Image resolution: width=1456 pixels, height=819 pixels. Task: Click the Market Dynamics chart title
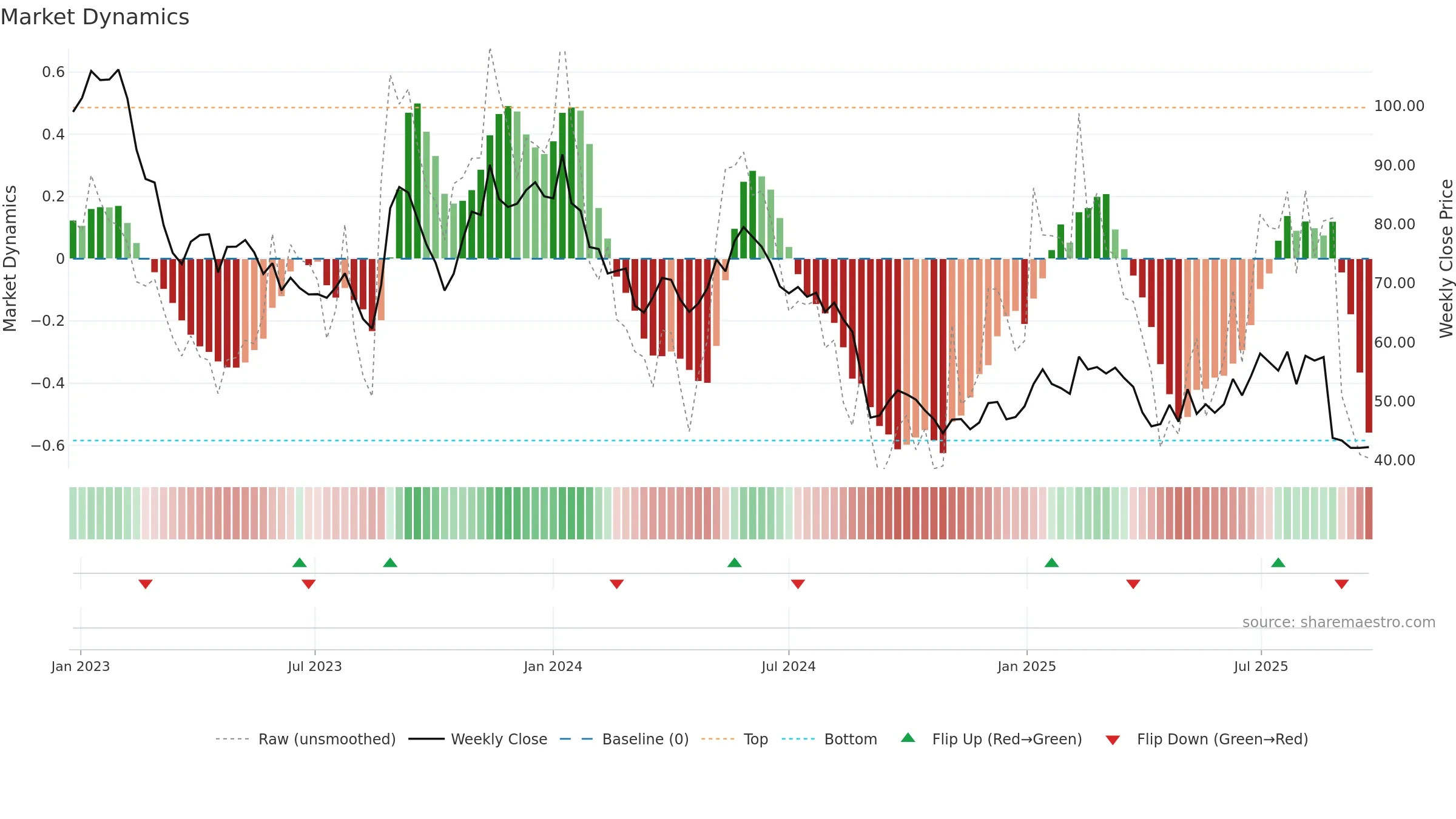click(x=95, y=17)
